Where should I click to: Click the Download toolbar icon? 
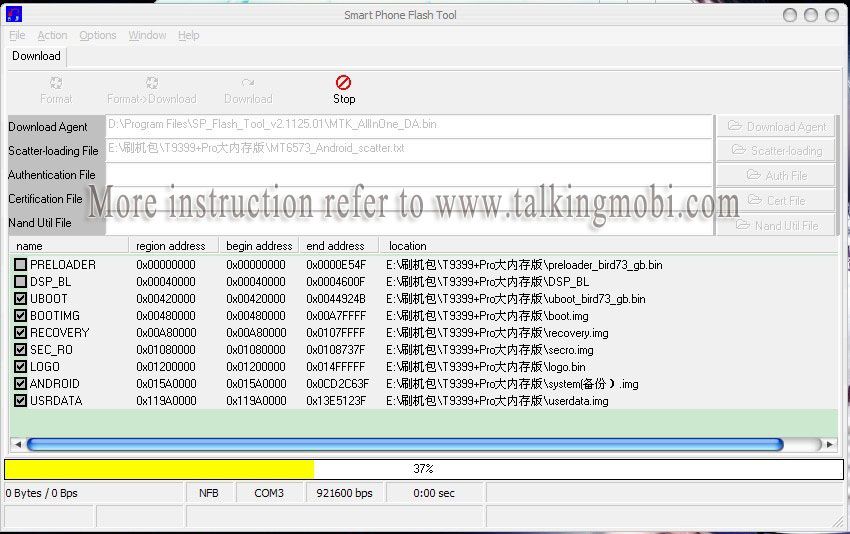coord(248,83)
